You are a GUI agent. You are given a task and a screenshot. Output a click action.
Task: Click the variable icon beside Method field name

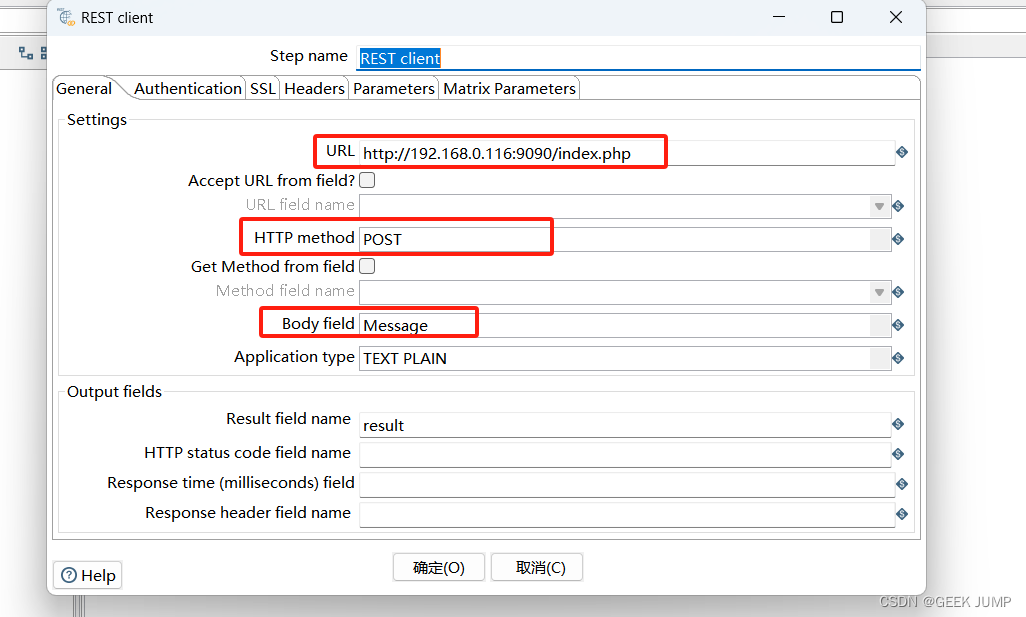tap(898, 292)
